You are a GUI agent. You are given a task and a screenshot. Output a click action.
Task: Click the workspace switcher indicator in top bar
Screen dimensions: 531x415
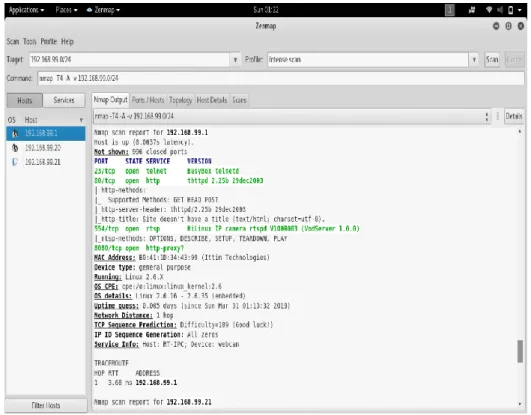[449, 10]
